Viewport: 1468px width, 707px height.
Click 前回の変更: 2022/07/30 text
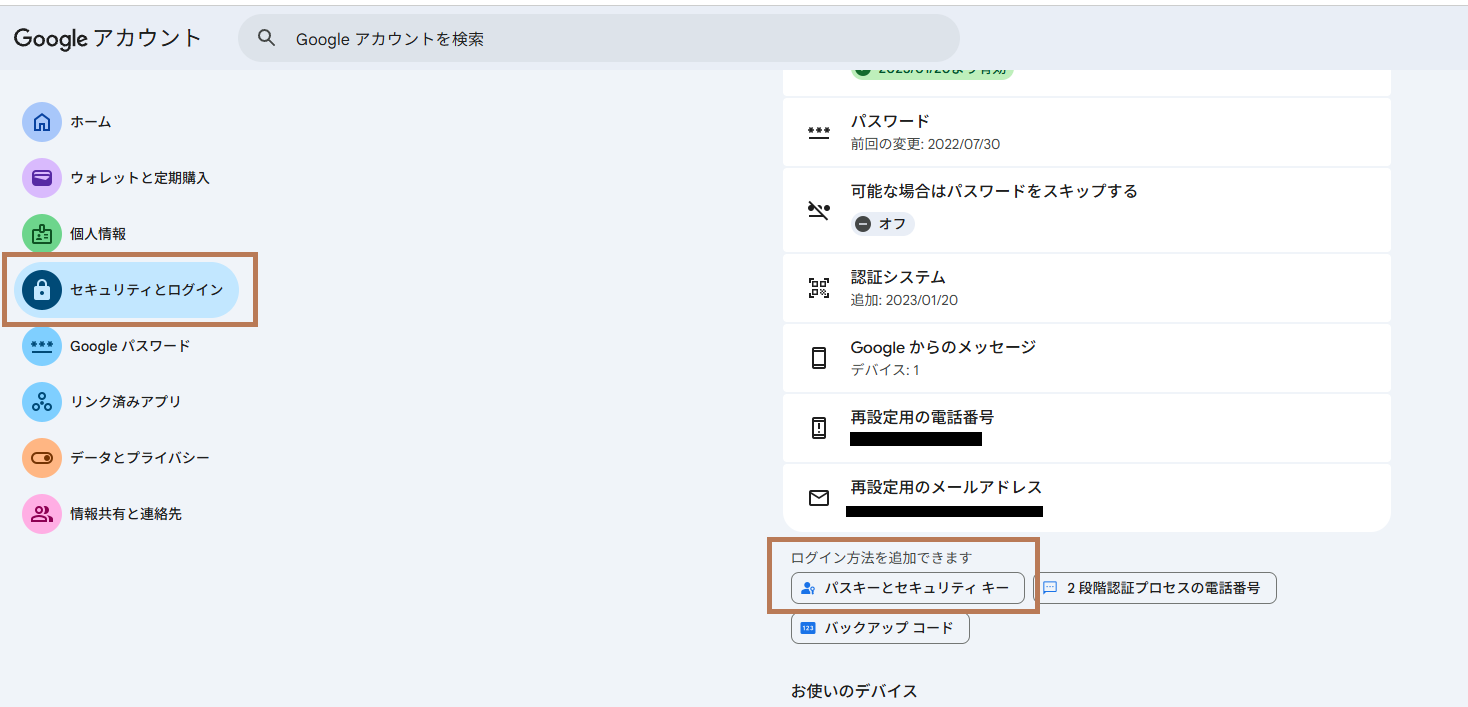tap(925, 144)
